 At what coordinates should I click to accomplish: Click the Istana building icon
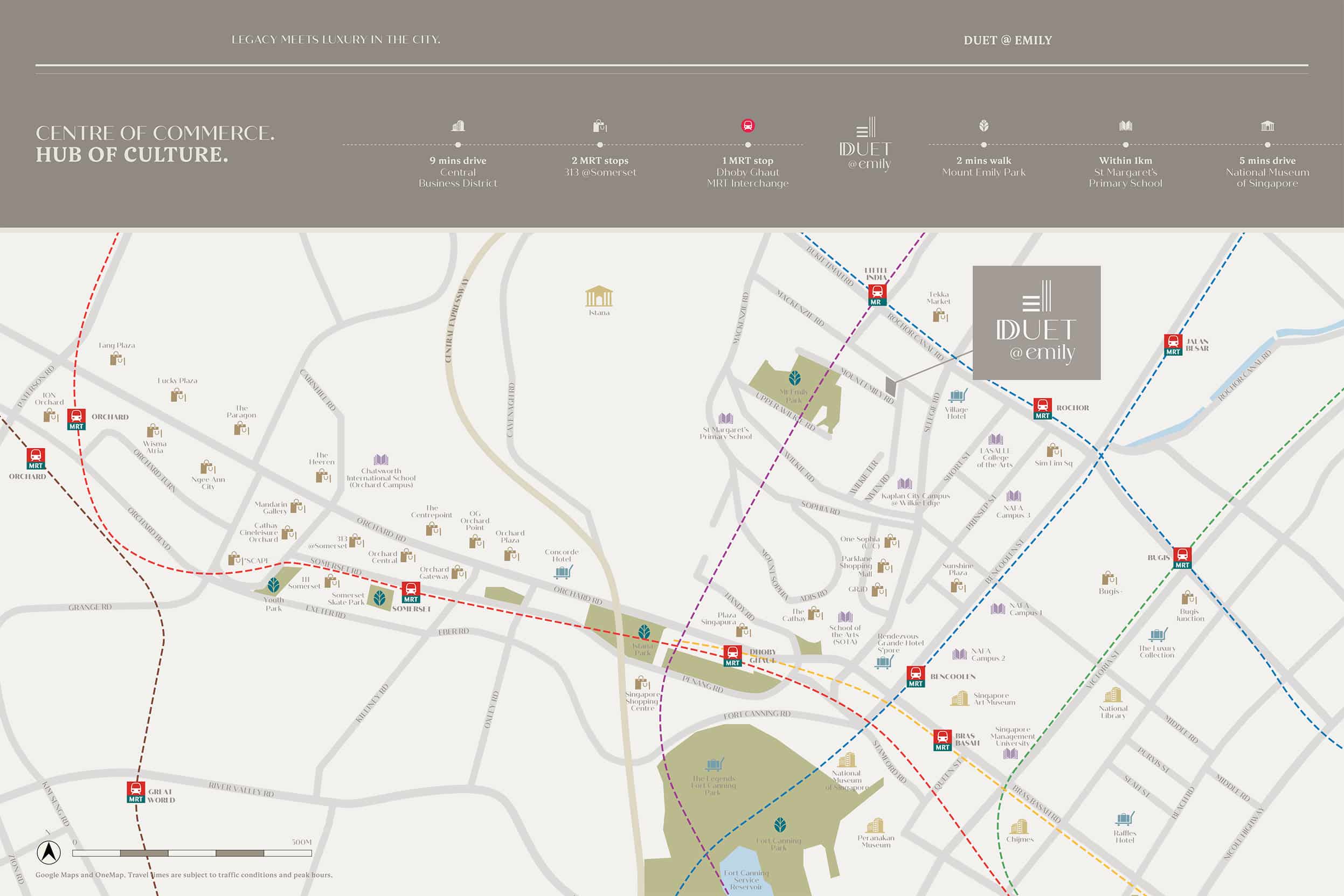[x=599, y=296]
